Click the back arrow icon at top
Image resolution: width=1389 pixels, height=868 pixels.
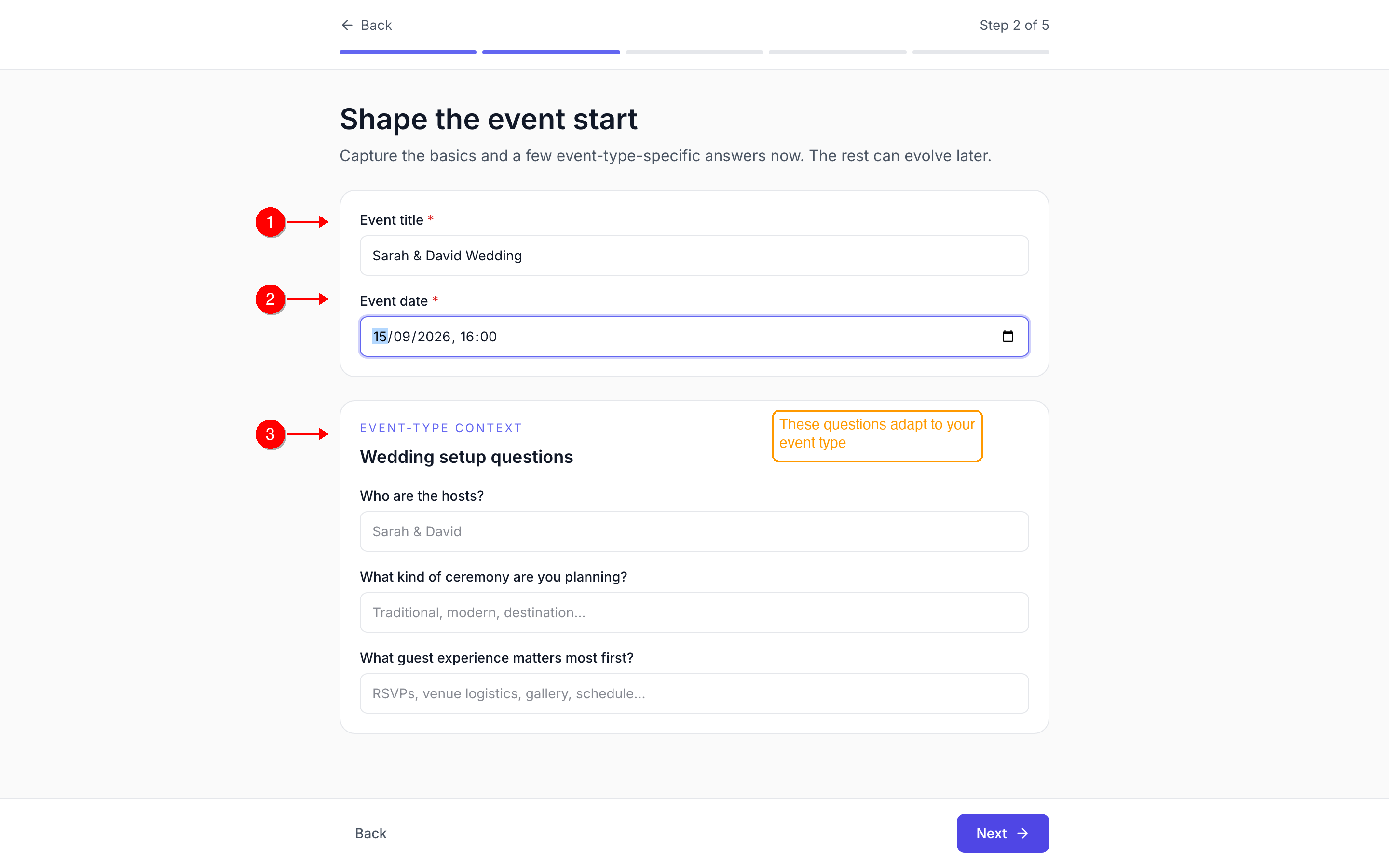347,25
